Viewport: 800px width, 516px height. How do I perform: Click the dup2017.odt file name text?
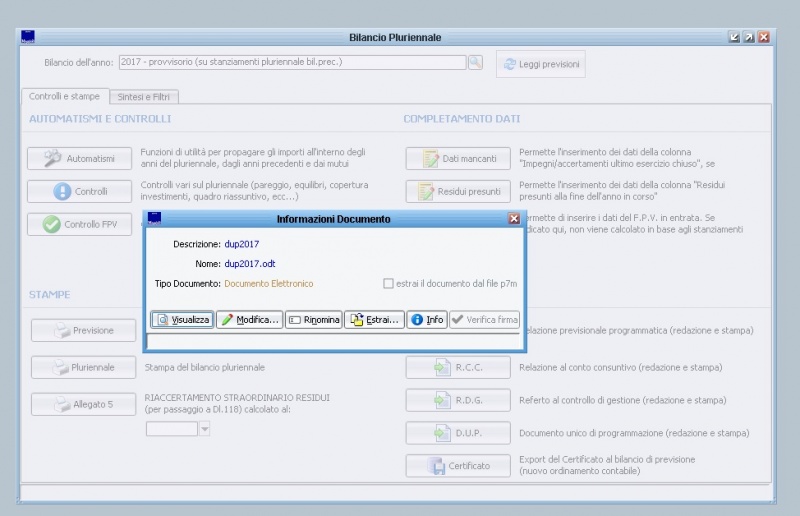(x=250, y=264)
